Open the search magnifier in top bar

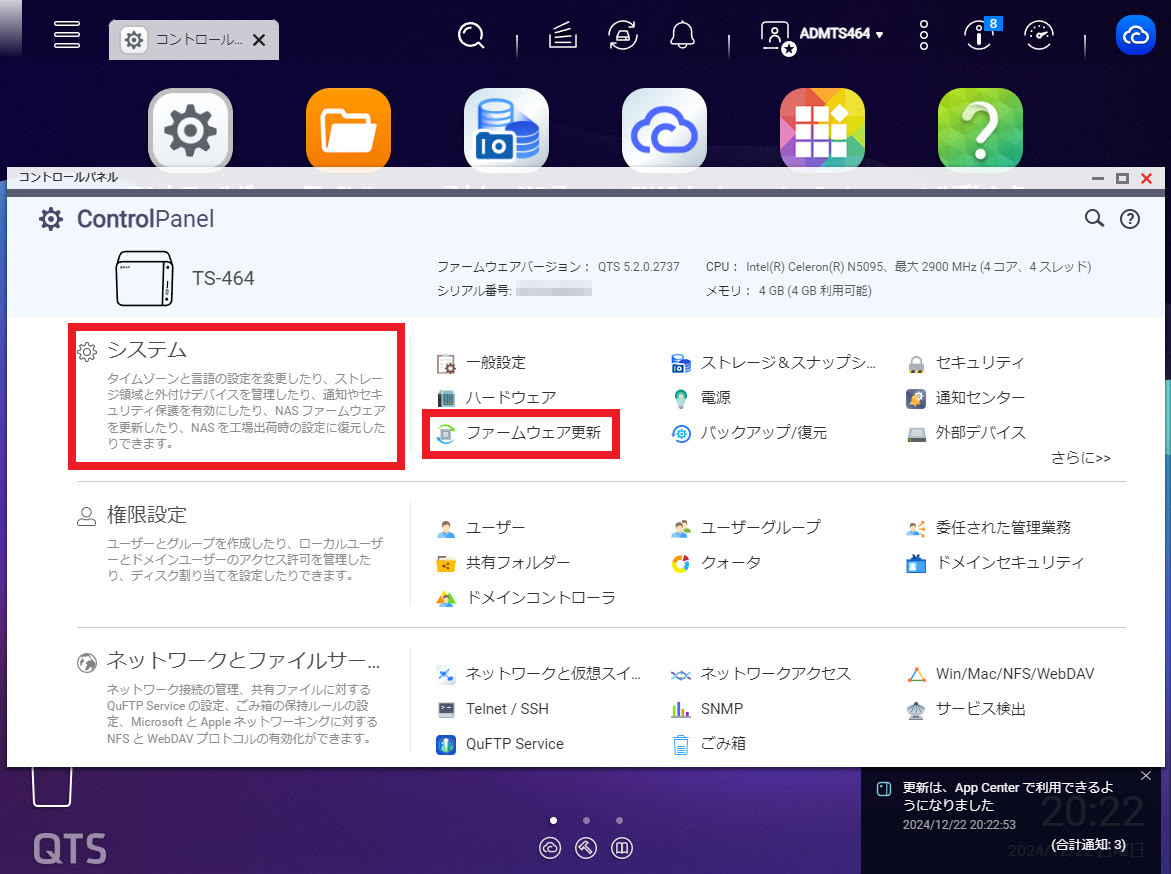pyautogui.click(x=471, y=35)
